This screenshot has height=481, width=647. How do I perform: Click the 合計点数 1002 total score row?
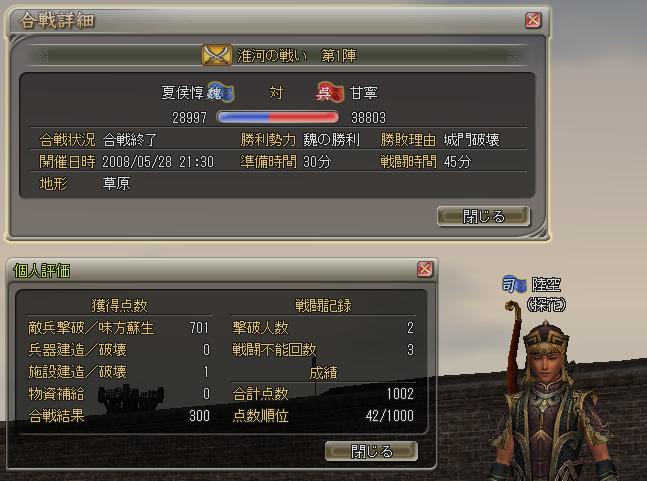pos(323,394)
